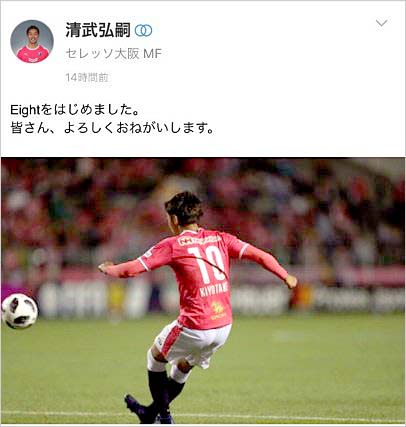The height and width of the screenshot is (427, 406).
Task: Click the 'Eightをはじめました。' post text
Action: [75, 110]
